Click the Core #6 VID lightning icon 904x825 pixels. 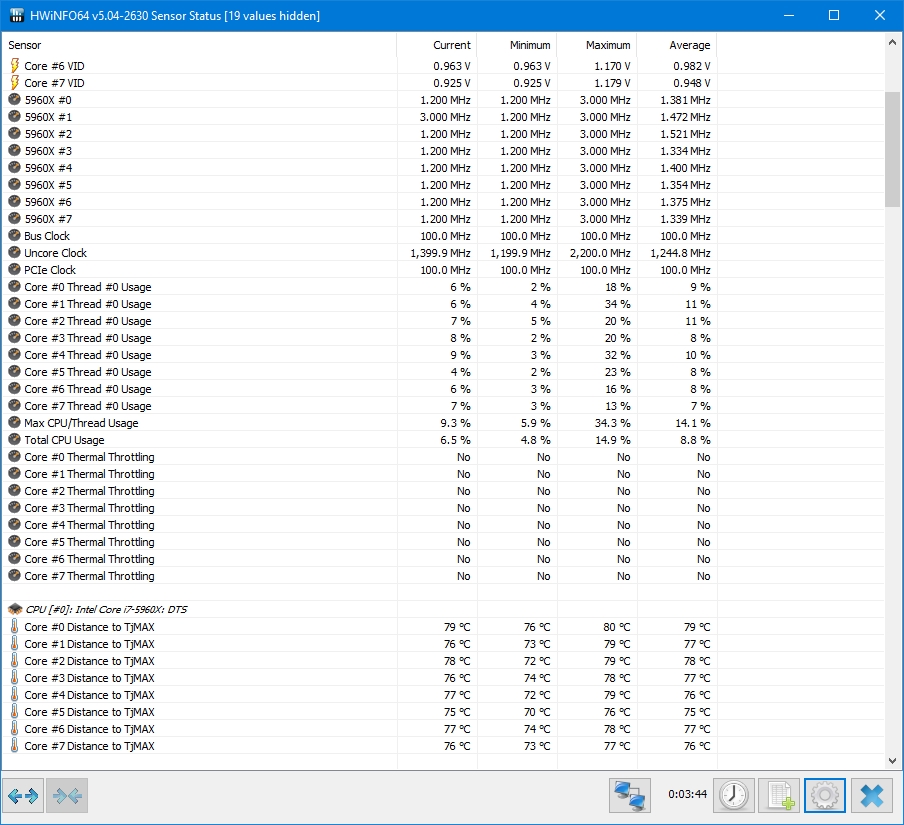[15, 66]
